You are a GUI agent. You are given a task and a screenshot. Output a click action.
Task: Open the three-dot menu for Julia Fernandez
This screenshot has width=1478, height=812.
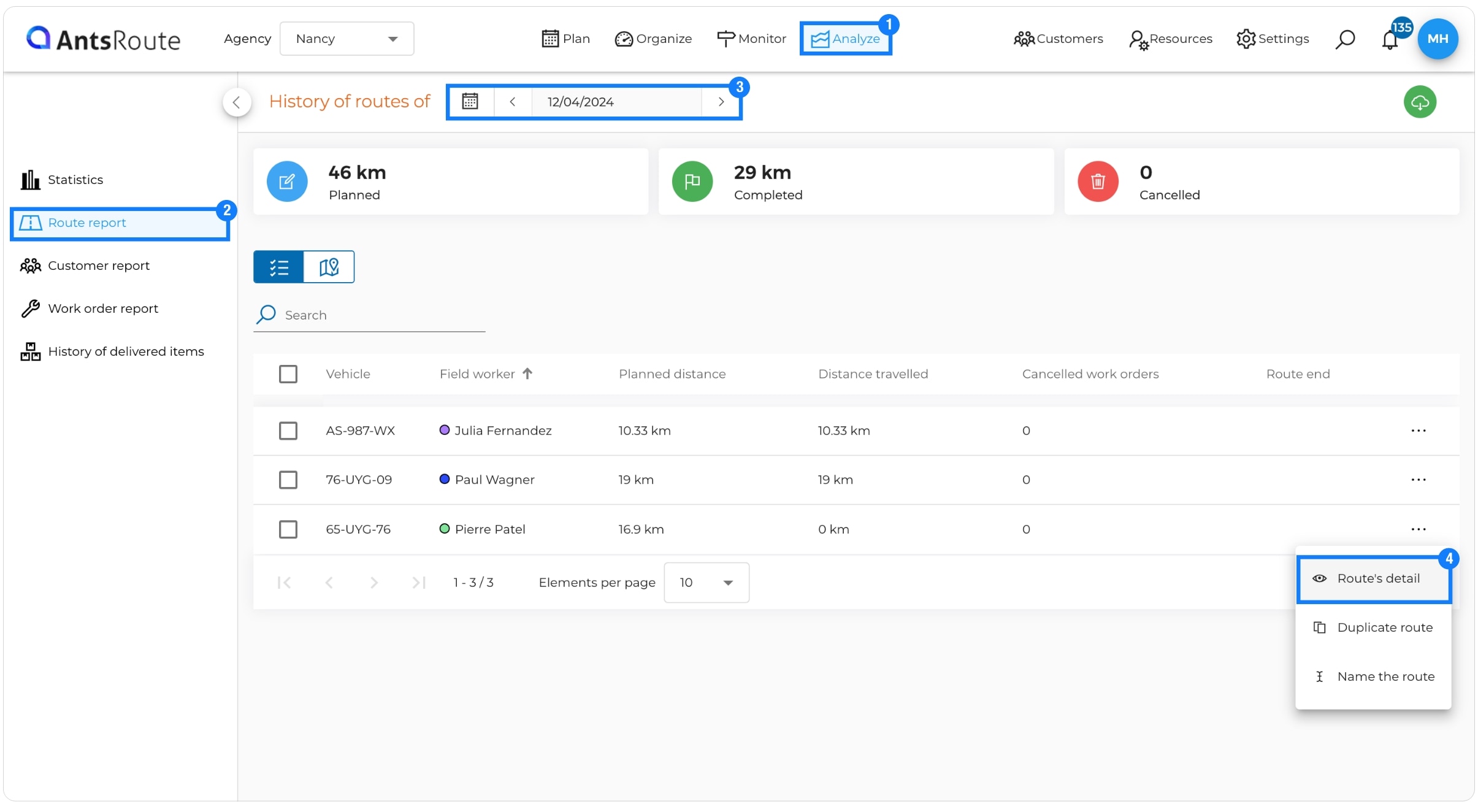coord(1419,431)
